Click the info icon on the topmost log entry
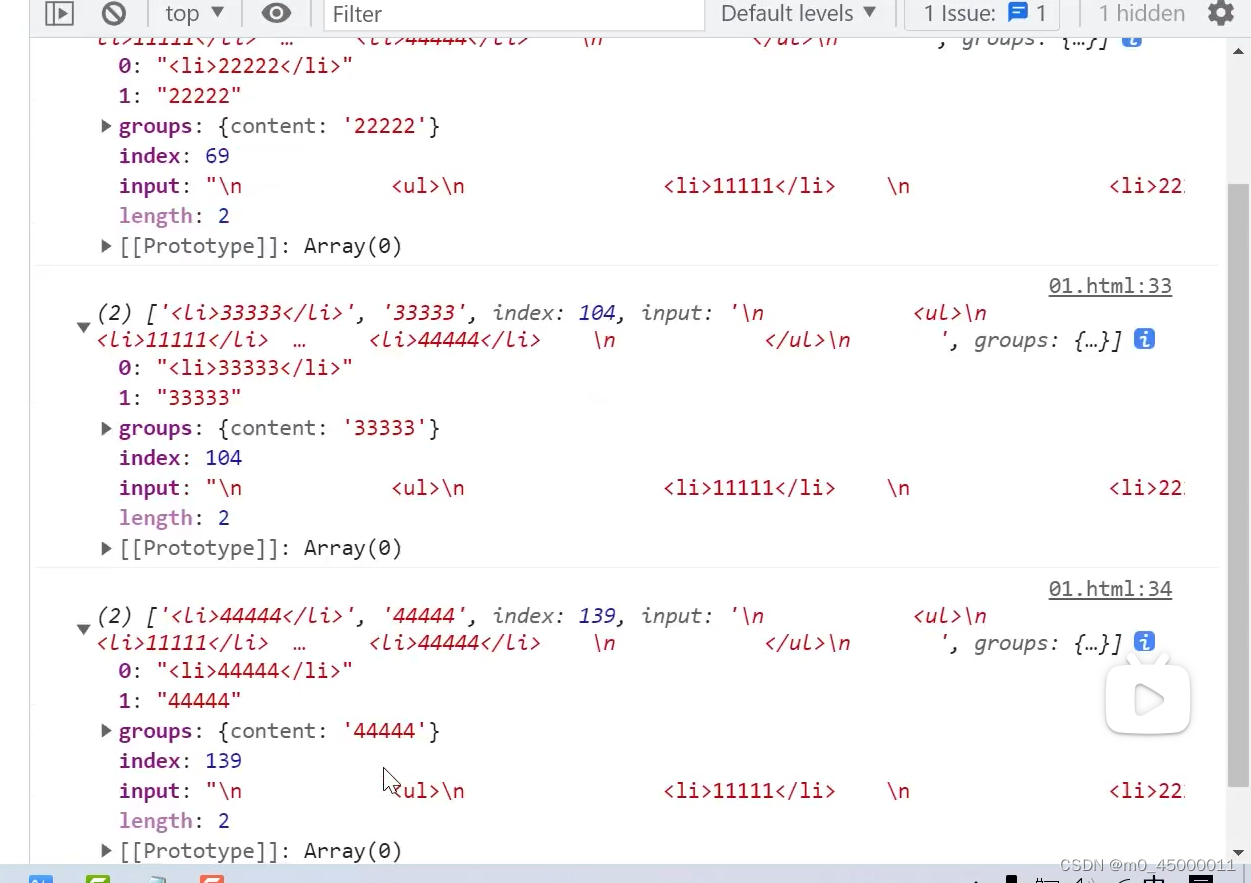This screenshot has height=883, width=1251. (1131, 41)
